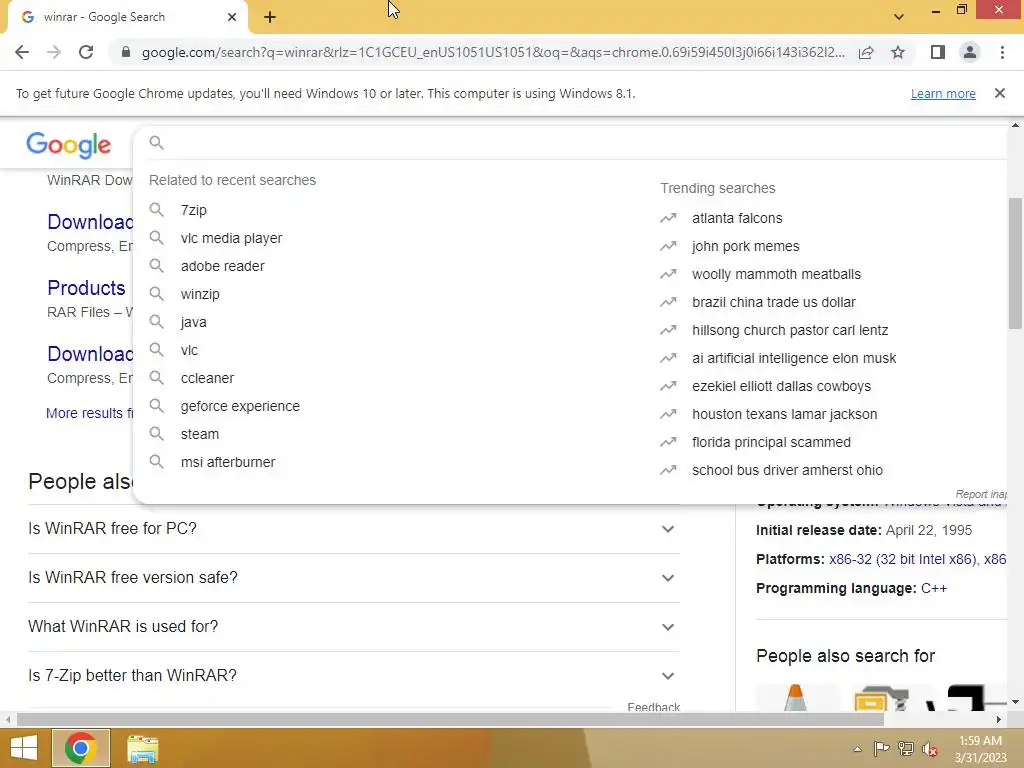Select the 7zip suggestion

pos(194,210)
